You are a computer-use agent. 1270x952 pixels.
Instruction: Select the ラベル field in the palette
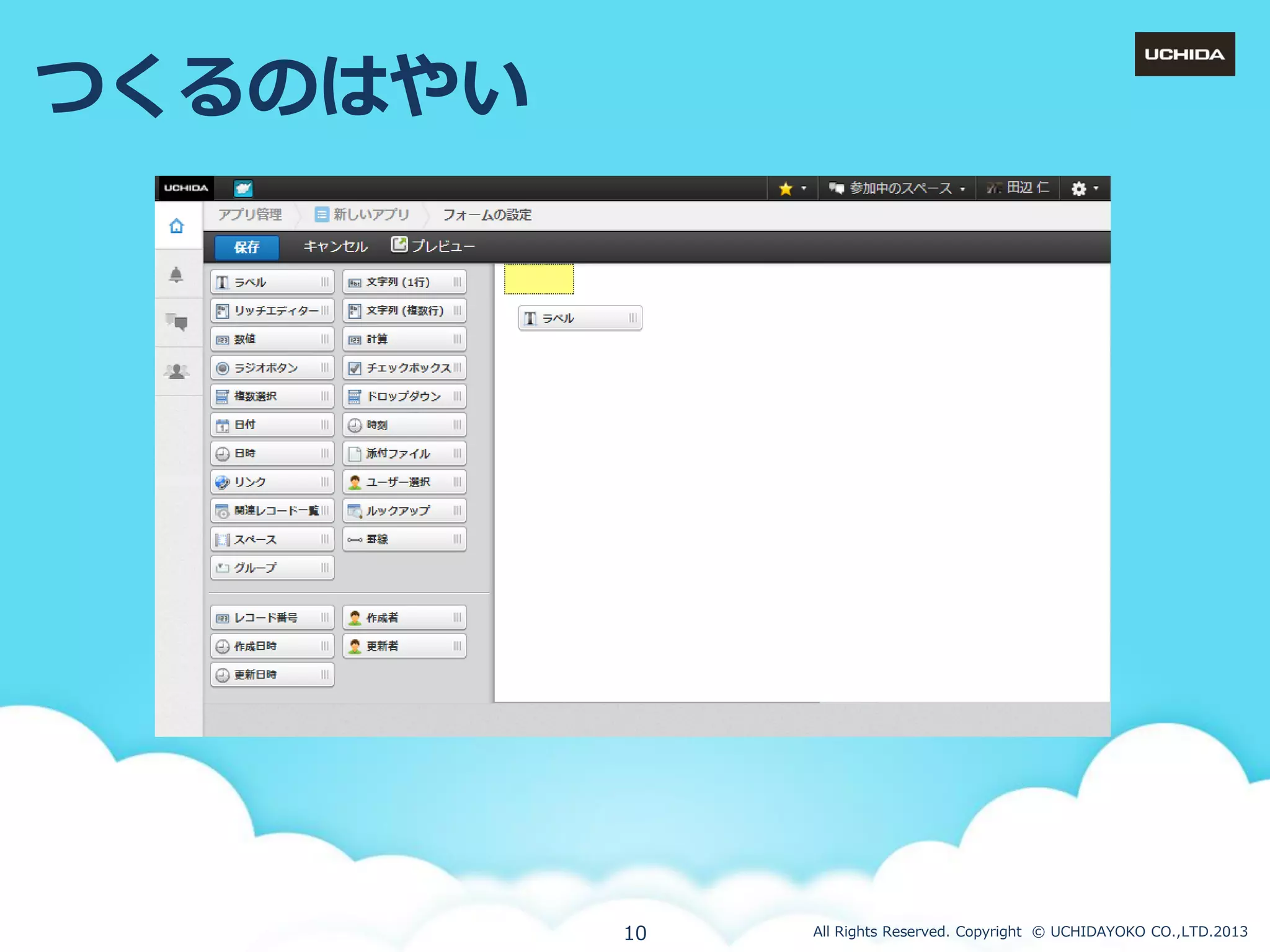272,282
